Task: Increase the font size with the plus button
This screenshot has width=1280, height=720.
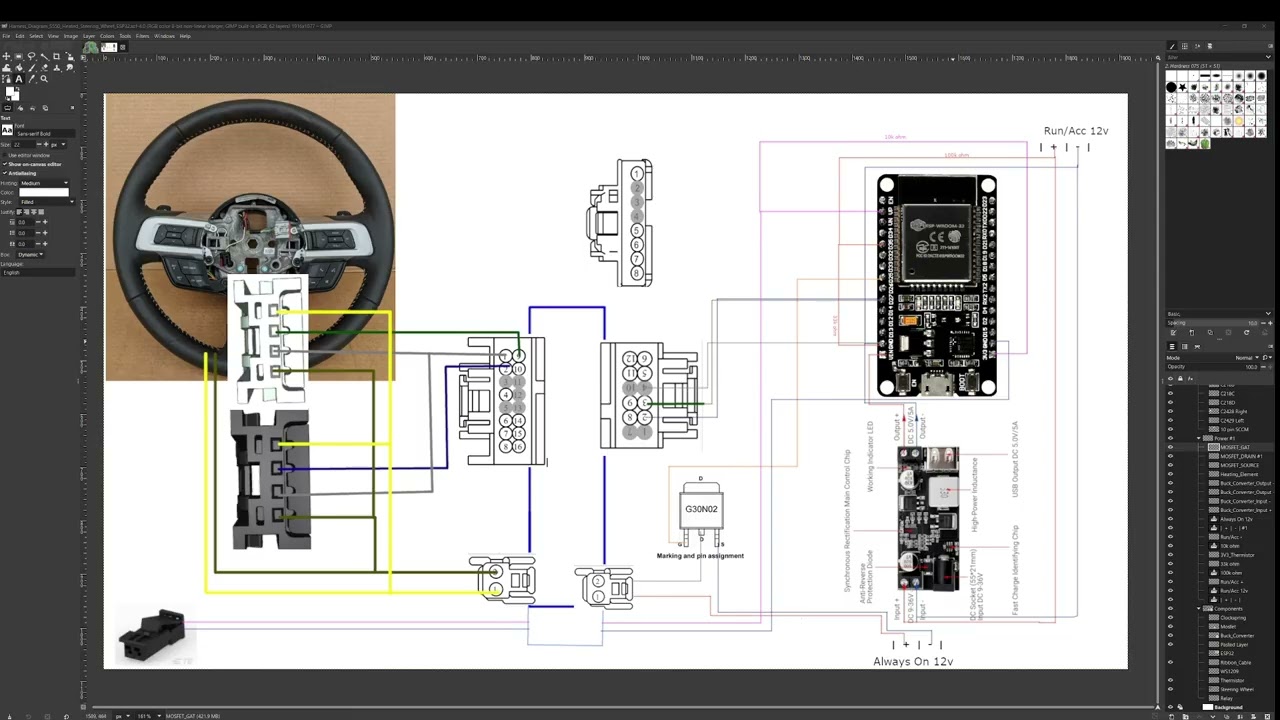Action: tap(45, 144)
